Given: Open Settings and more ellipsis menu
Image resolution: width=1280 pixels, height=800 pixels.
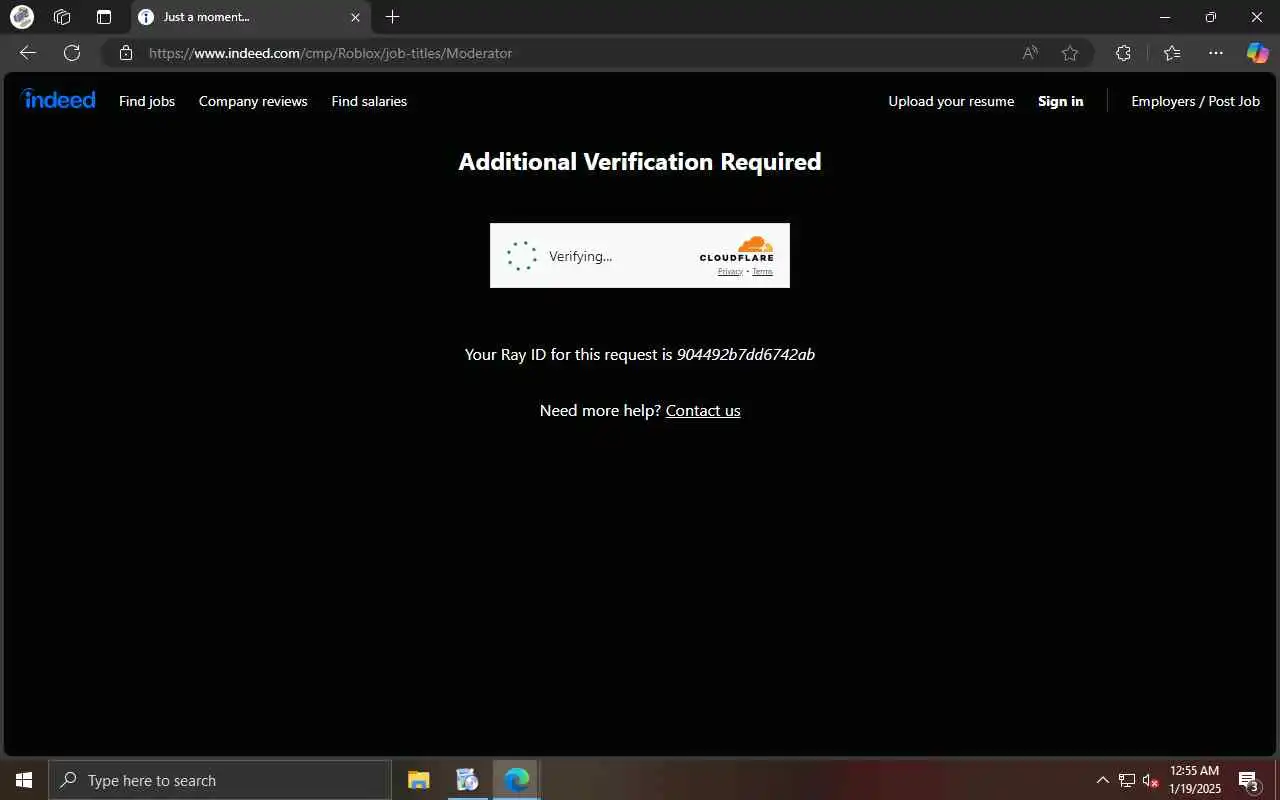Looking at the screenshot, I should [1216, 53].
